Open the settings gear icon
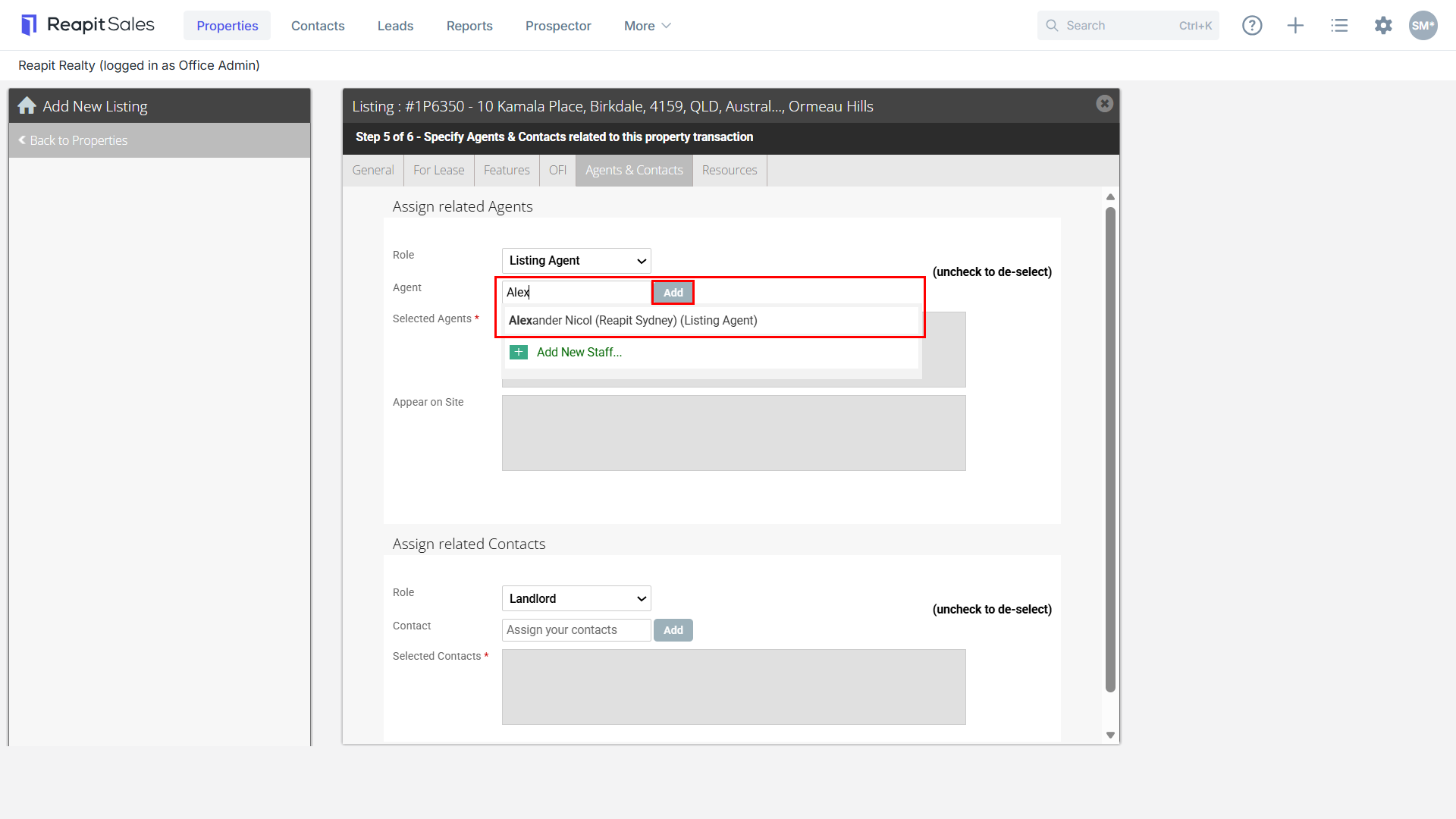The image size is (1456, 819). pos(1383,26)
